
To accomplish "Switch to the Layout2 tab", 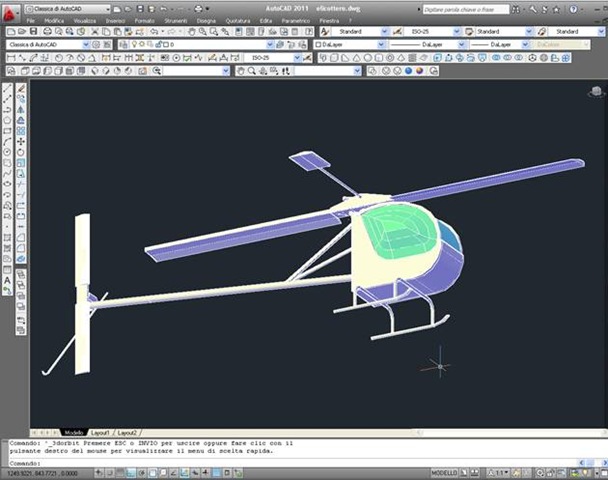I will pyautogui.click(x=128, y=432).
